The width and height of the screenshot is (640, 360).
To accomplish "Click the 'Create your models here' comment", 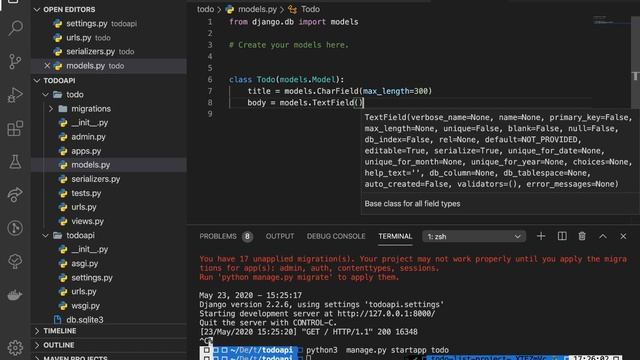I will (289, 45).
